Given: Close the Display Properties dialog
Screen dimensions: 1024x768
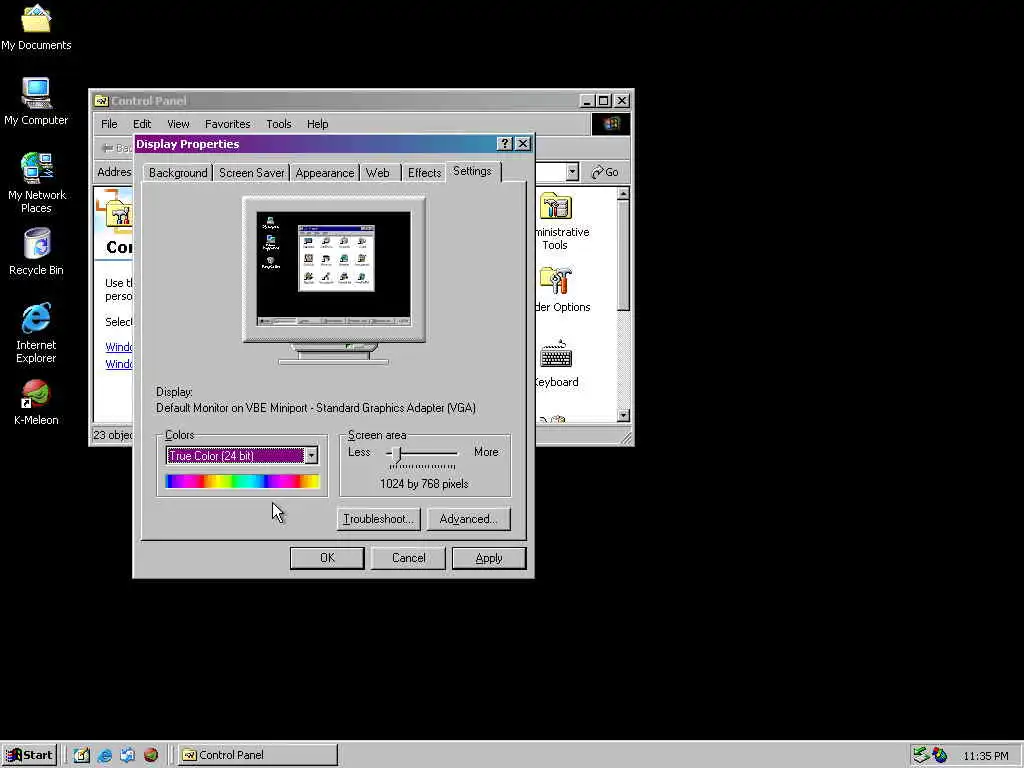Looking at the screenshot, I should pyautogui.click(x=523, y=144).
